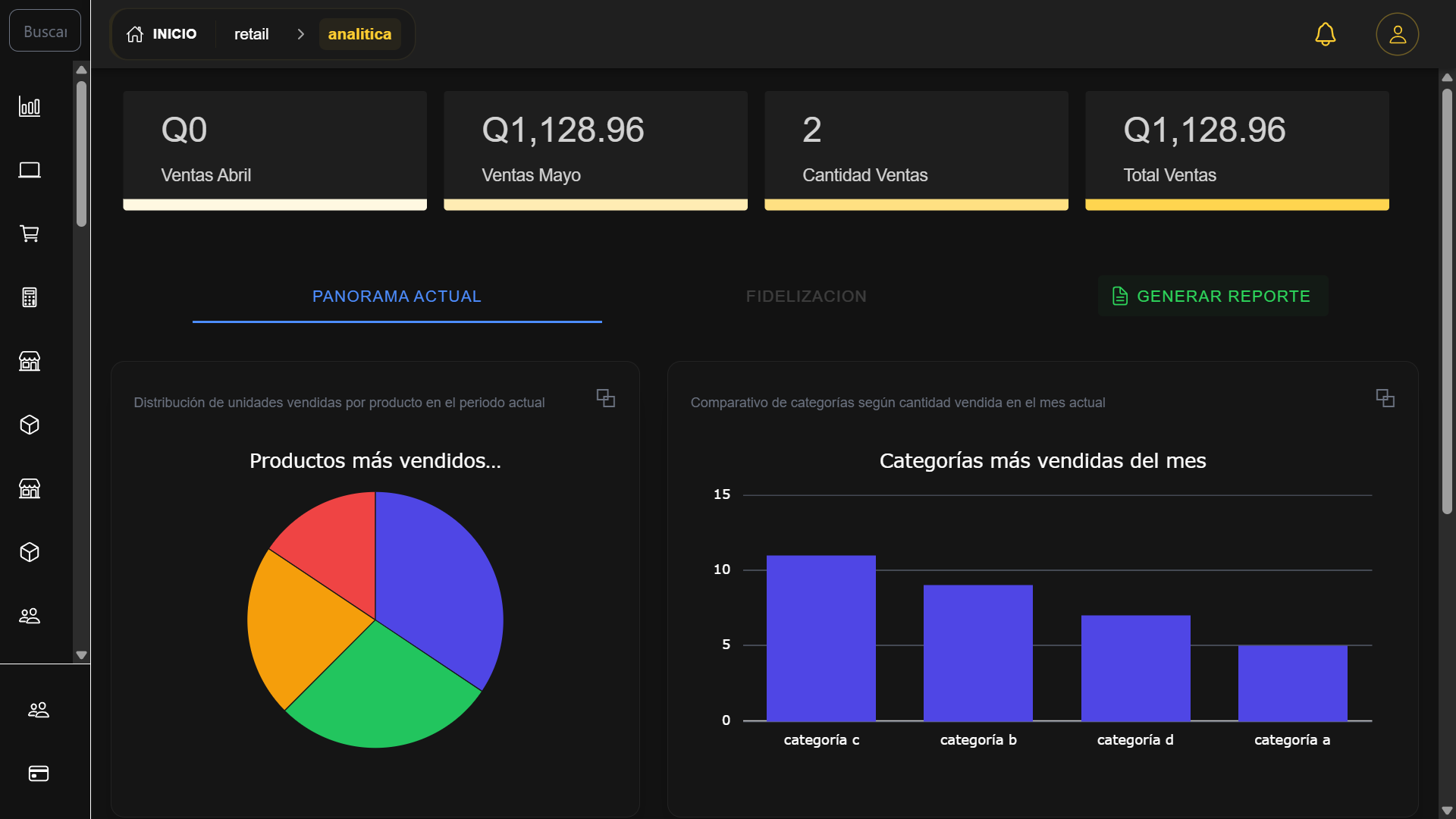Image resolution: width=1456 pixels, height=819 pixels.
Task: Click the 'Comparativo de categorías' description text
Action: point(898,403)
